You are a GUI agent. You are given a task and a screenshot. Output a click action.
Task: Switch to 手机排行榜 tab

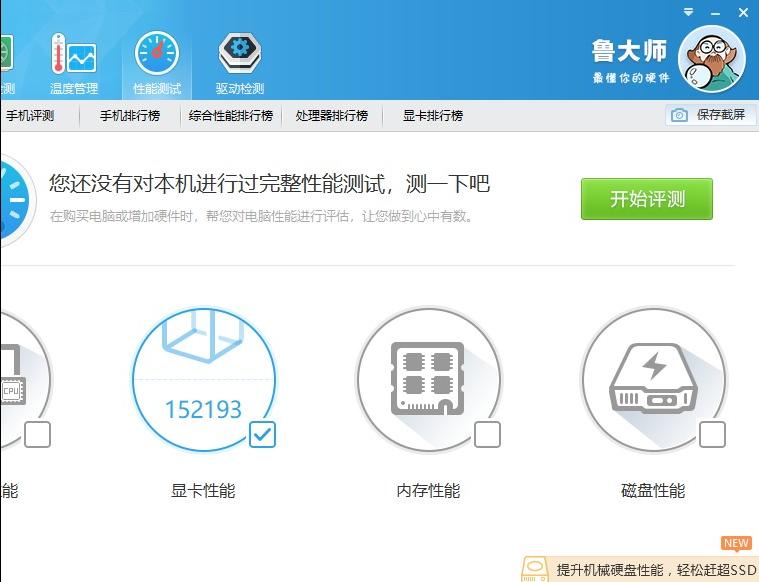coord(130,116)
